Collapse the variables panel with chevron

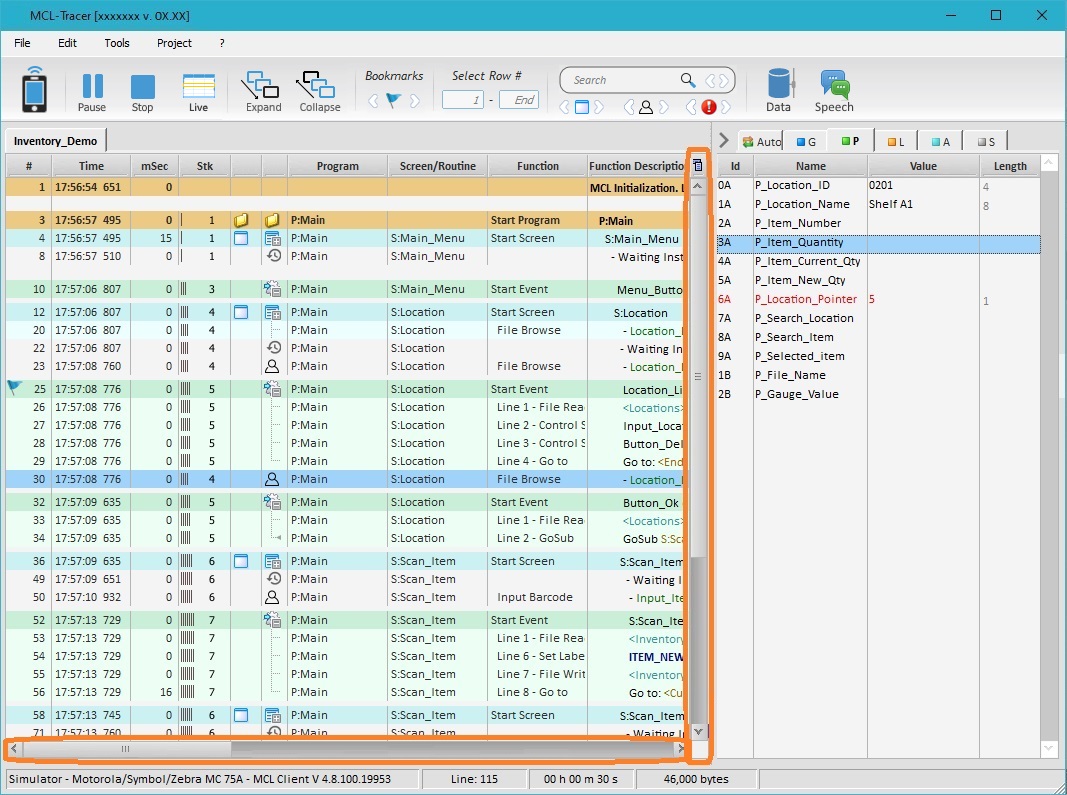(x=724, y=140)
